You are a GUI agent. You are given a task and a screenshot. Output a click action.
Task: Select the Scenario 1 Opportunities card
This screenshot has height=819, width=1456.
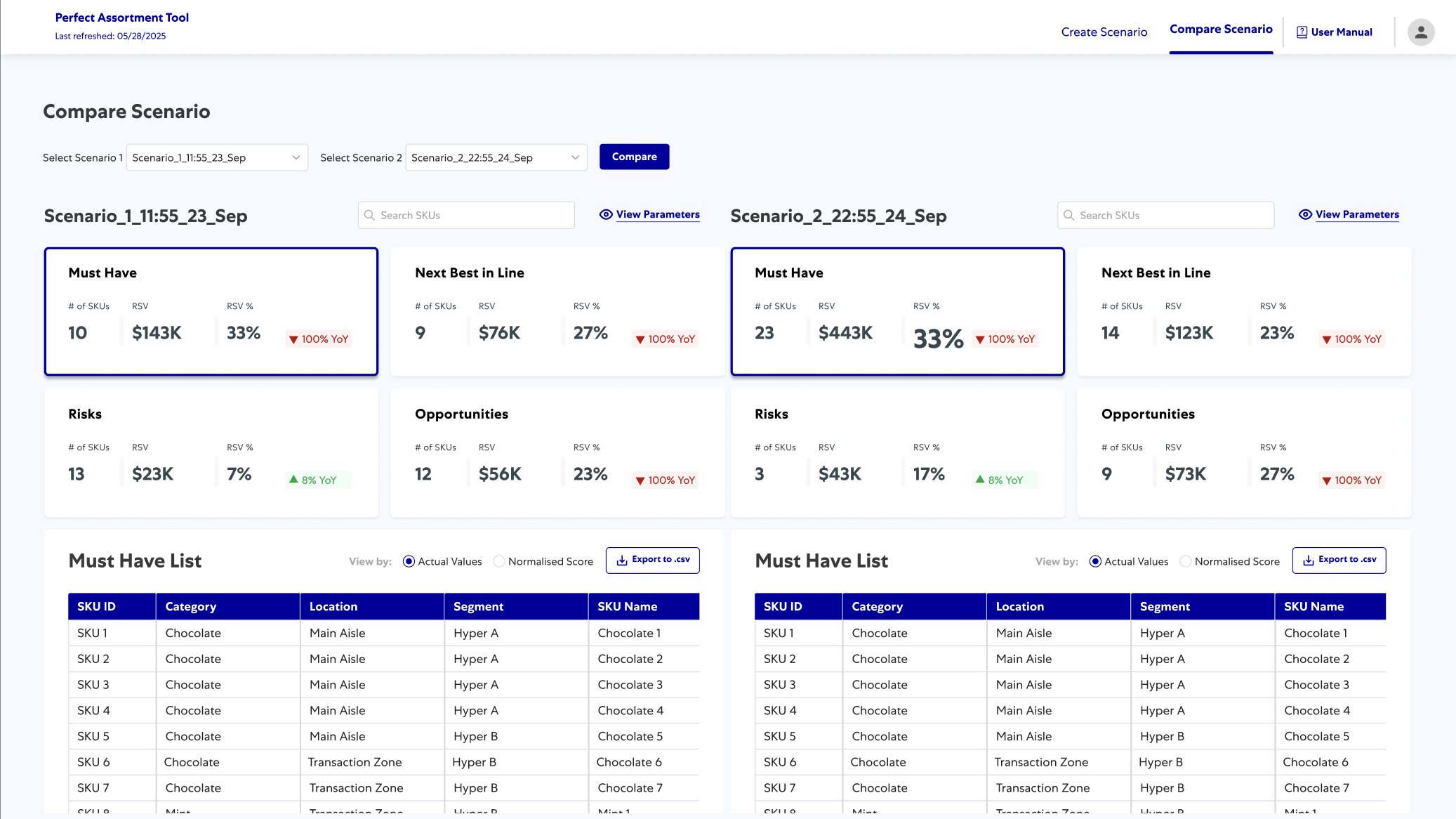(x=557, y=453)
